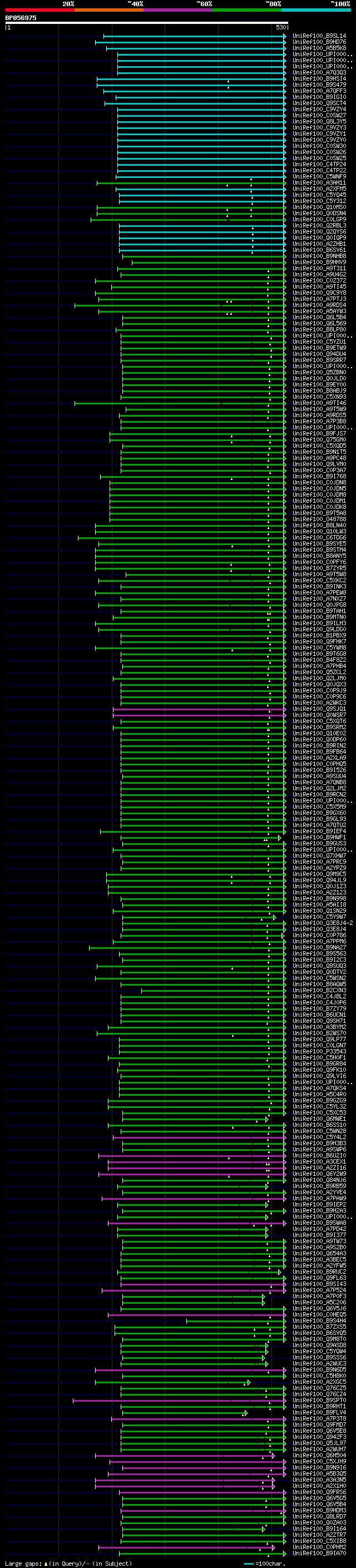Select the BP056975 query label

[x=21, y=18]
